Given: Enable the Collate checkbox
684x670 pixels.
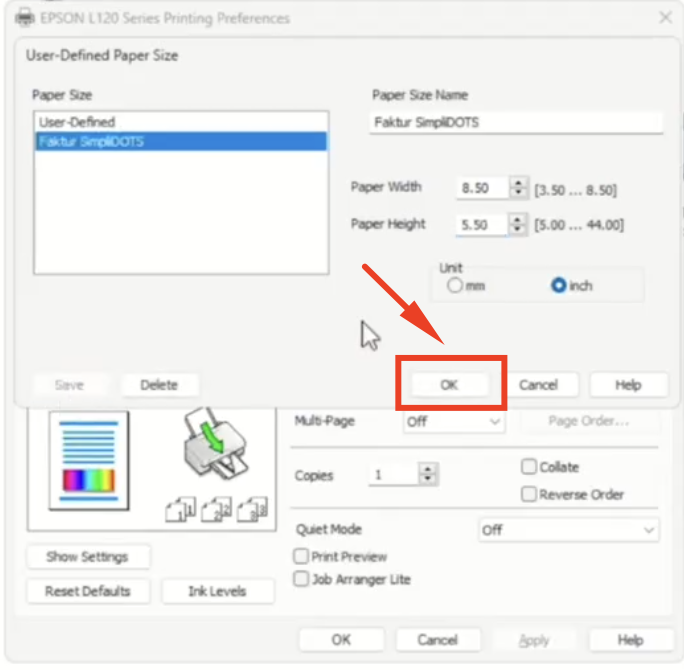Looking at the screenshot, I should click(529, 467).
